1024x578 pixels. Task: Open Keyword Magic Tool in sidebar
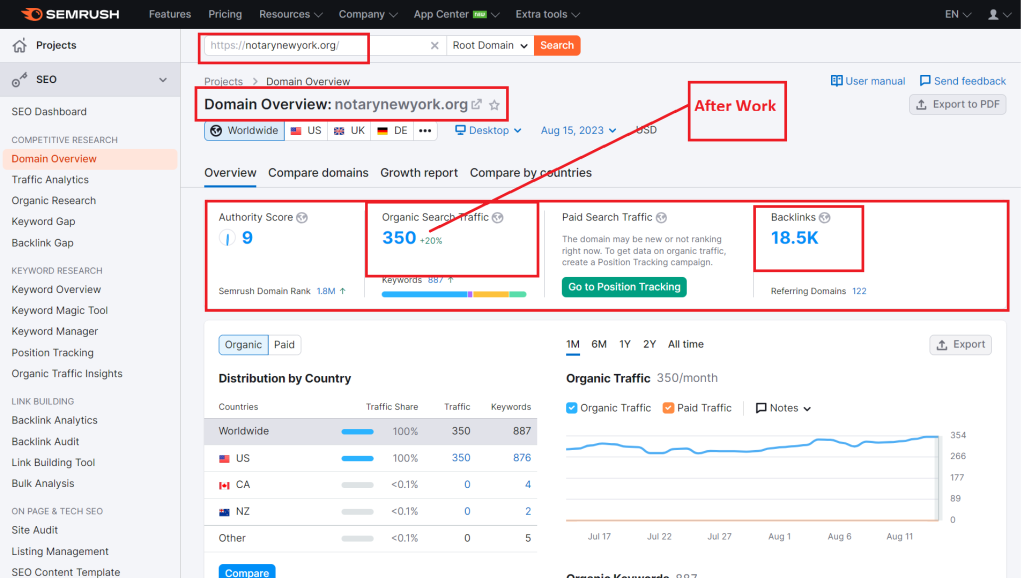(x=59, y=310)
